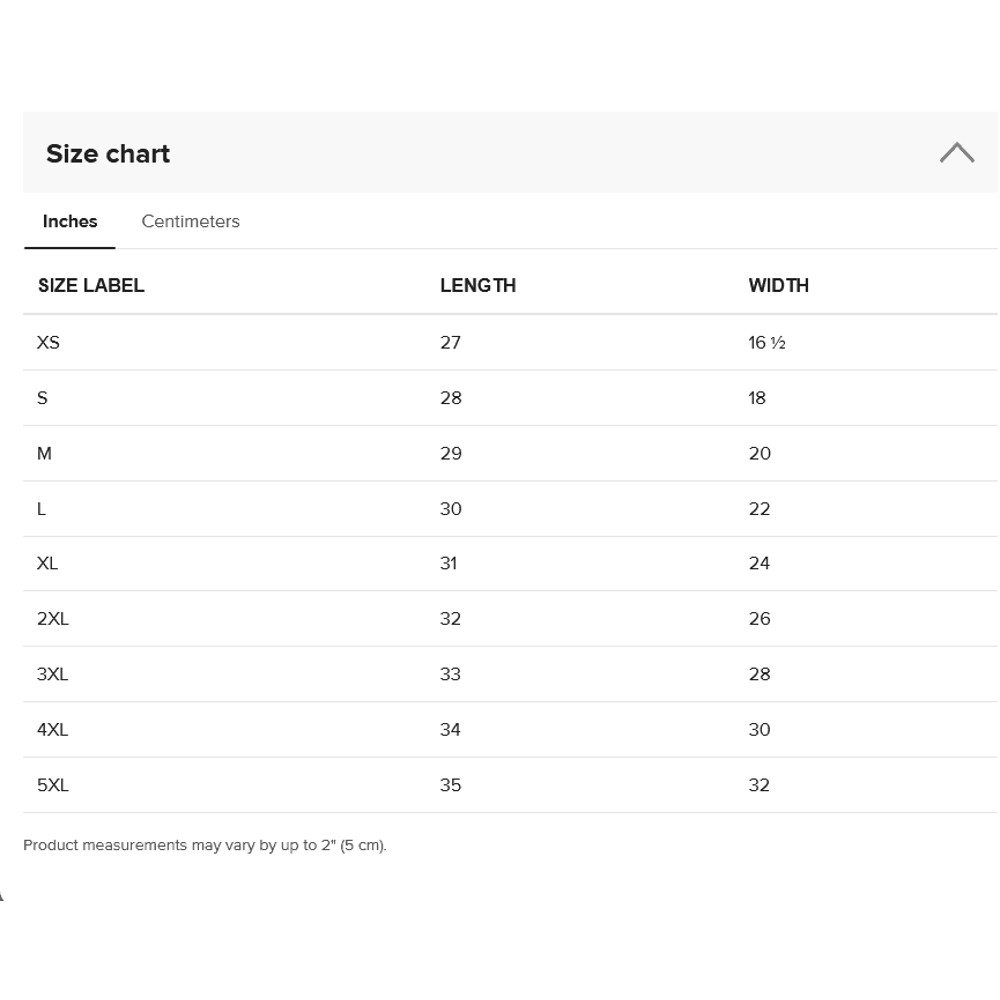Click the 4XL size label
Screen dimensions: 1000x1000
(53, 730)
